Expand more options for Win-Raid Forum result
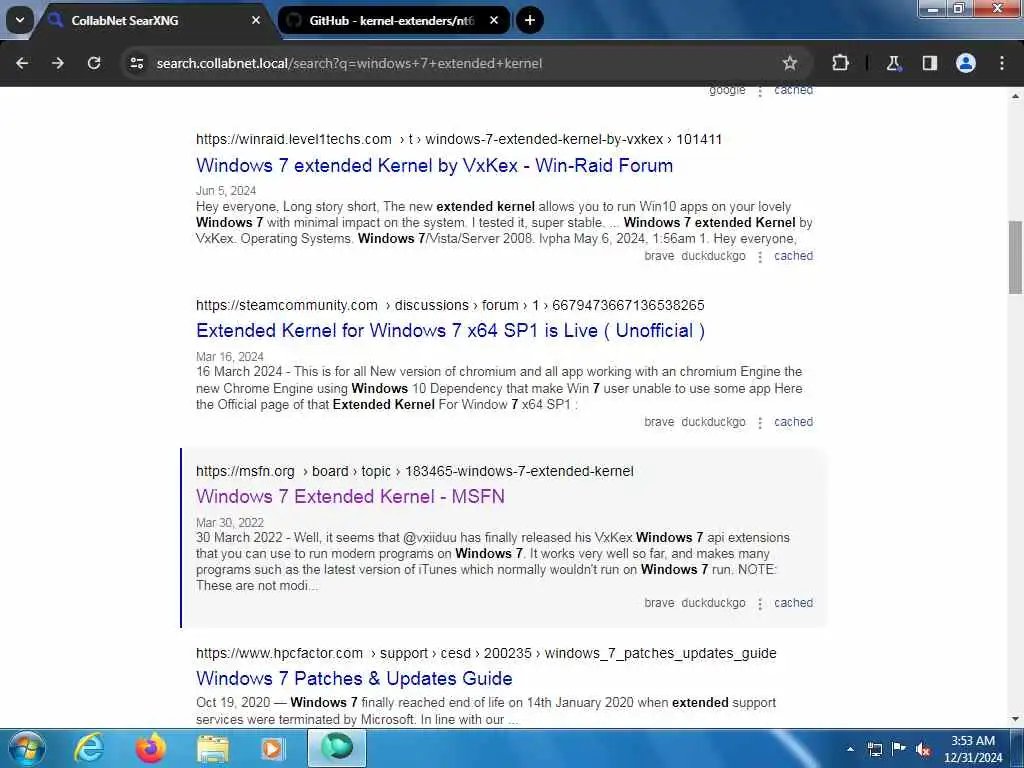The width and height of the screenshot is (1024, 768). pos(760,257)
